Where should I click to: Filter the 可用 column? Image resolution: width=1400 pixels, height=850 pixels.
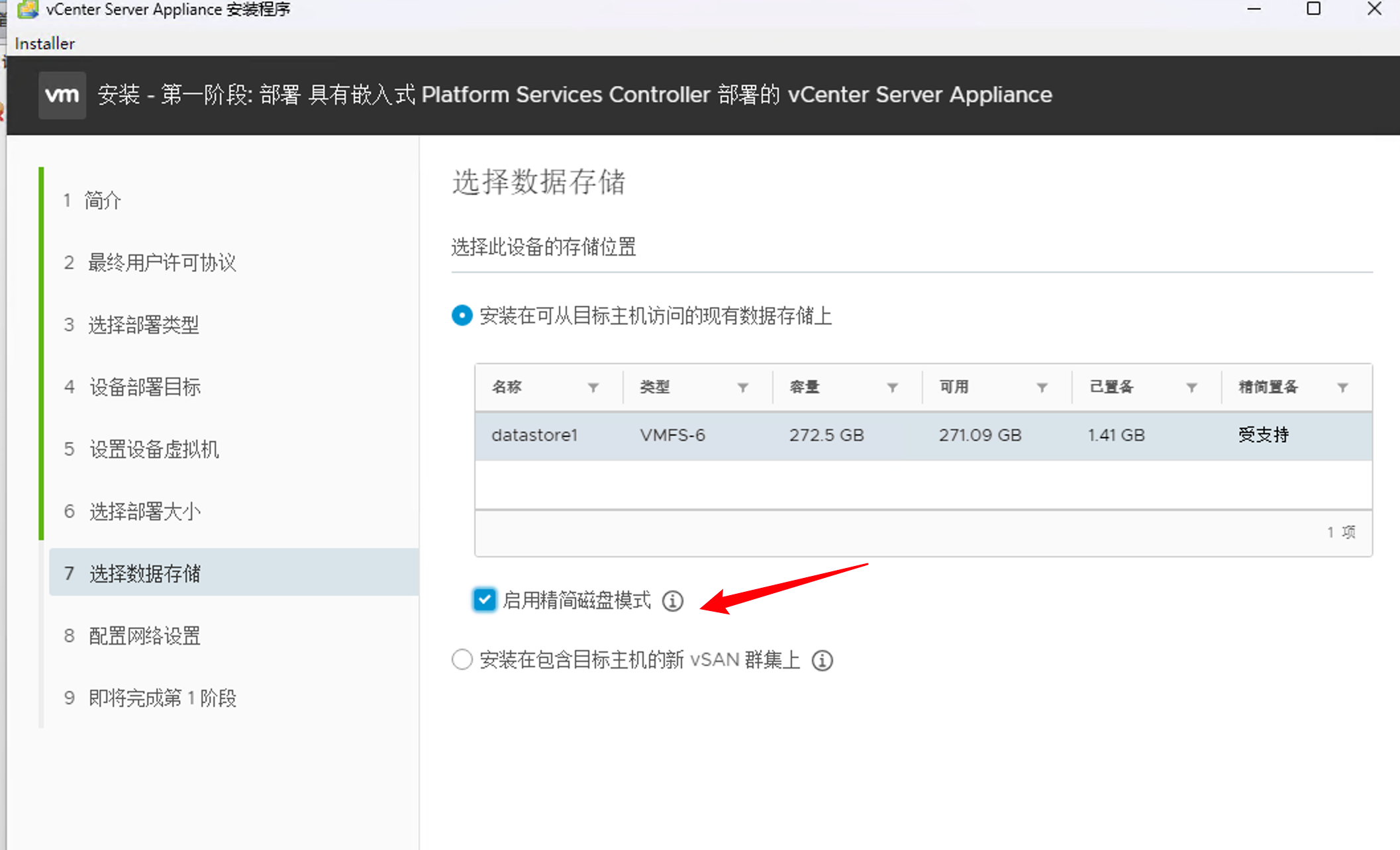click(1042, 387)
